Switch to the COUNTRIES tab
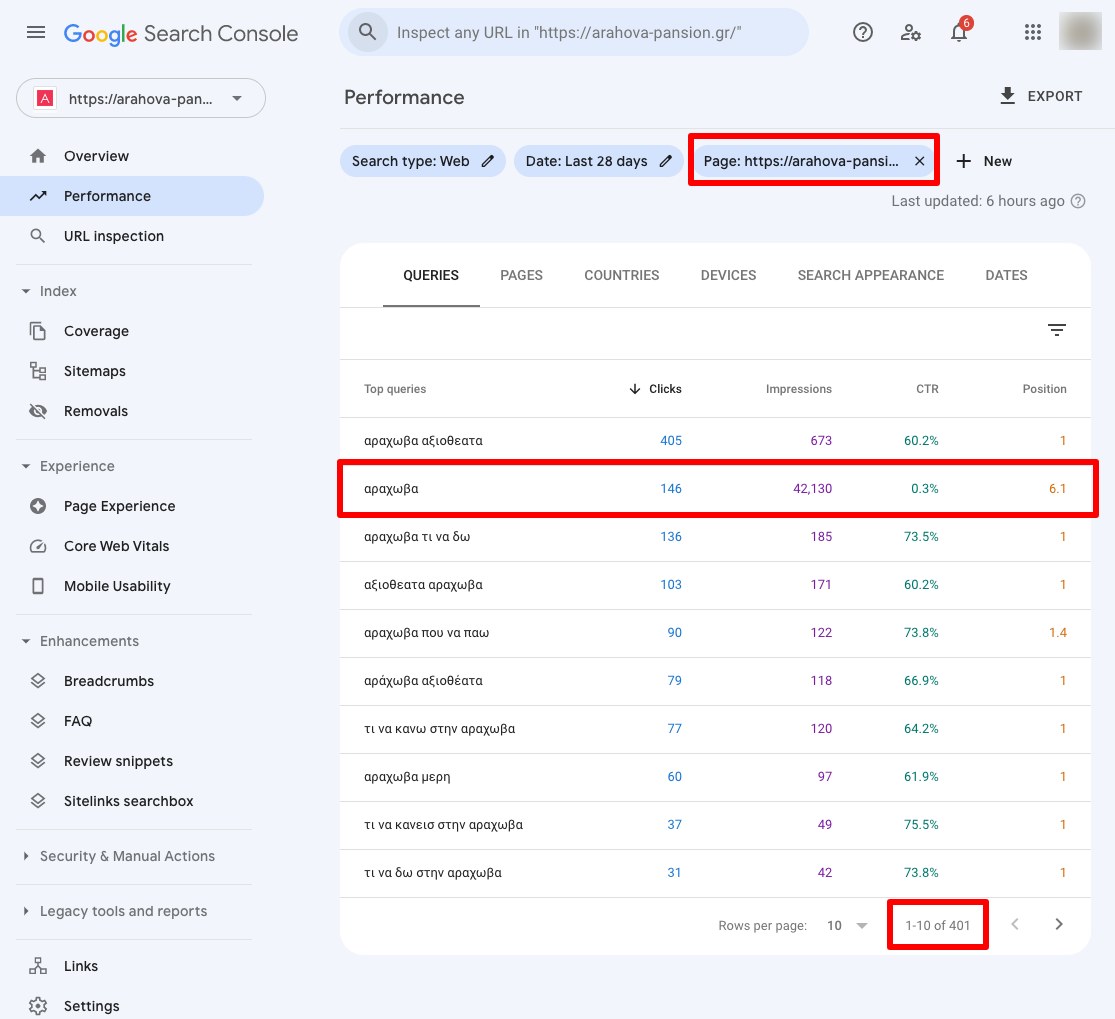The width and height of the screenshot is (1115, 1019). [621, 276]
